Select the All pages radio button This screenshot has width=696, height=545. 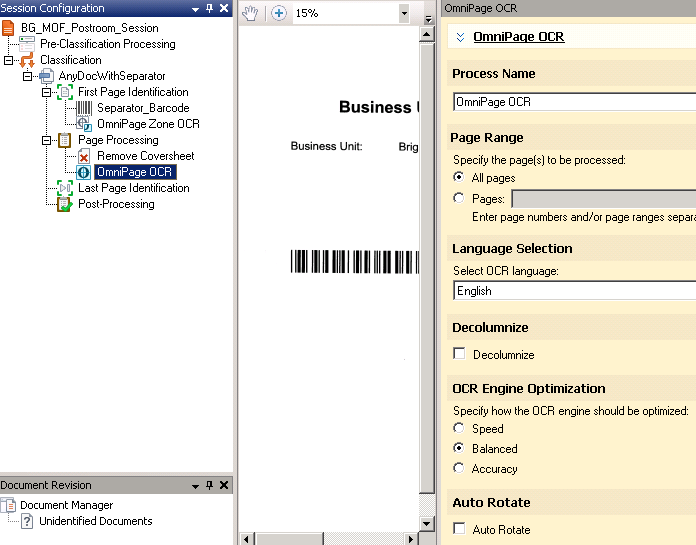click(459, 177)
